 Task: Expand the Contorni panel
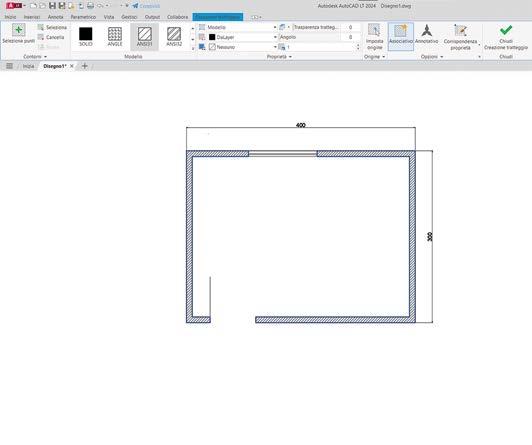[x=35, y=57]
